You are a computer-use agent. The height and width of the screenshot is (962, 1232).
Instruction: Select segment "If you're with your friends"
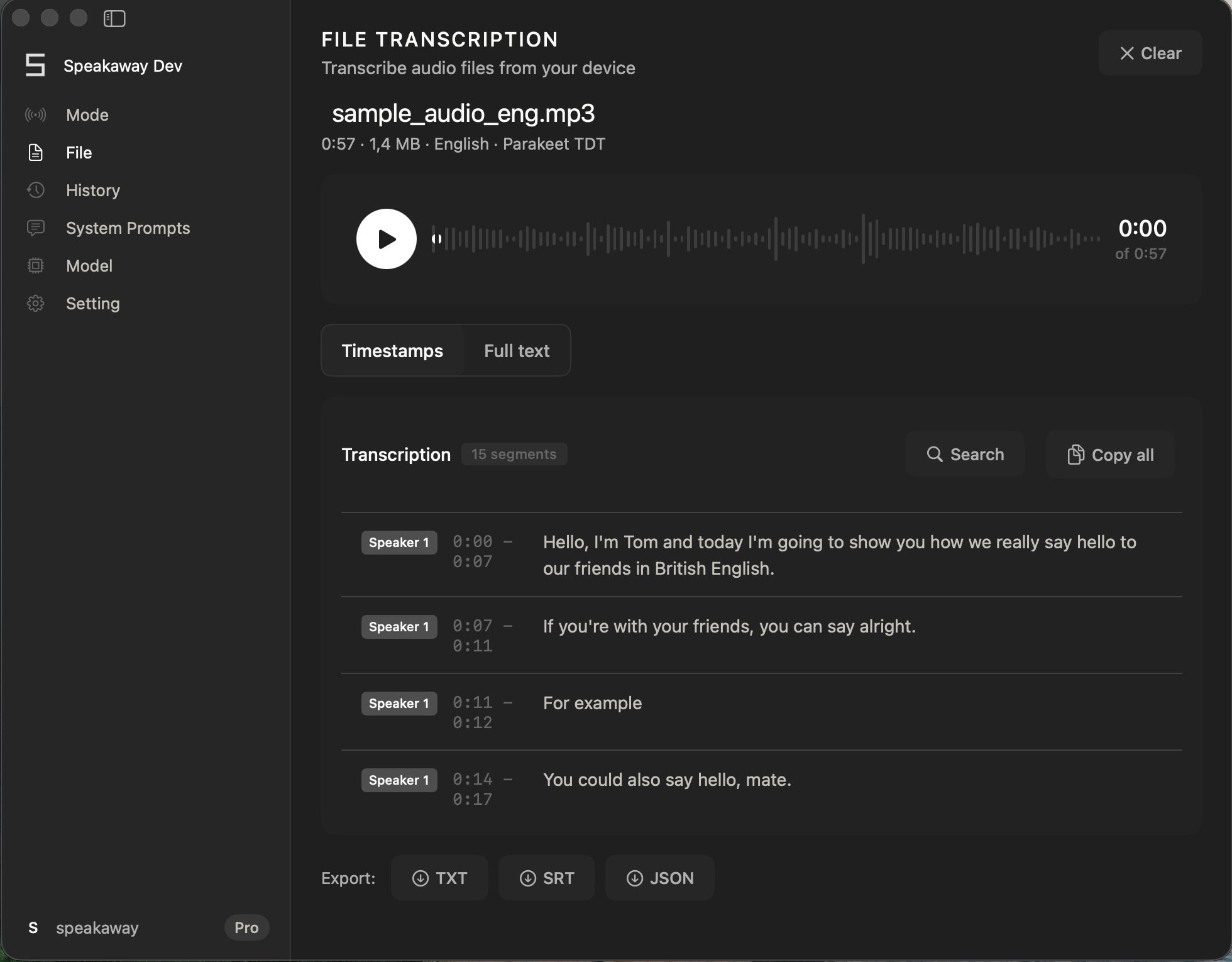(729, 626)
